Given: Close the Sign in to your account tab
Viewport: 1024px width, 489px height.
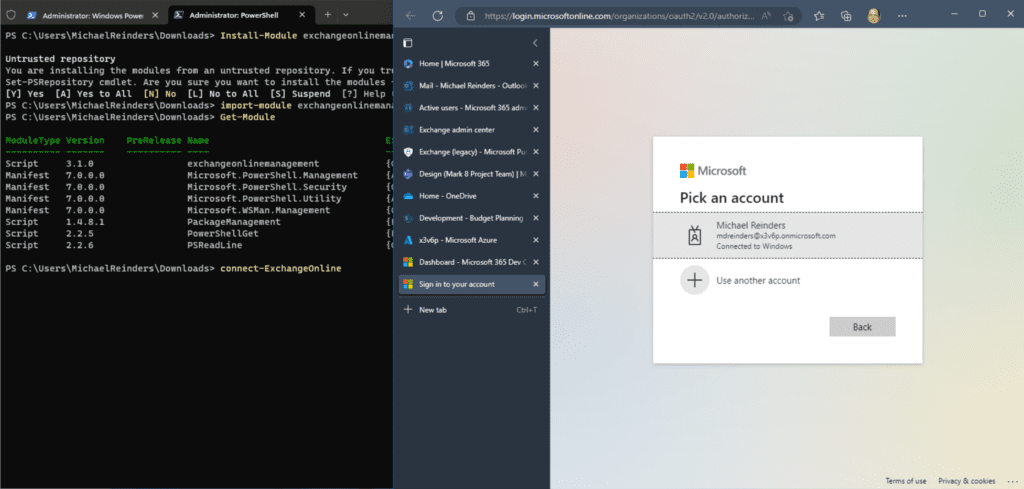Looking at the screenshot, I should 536,284.
